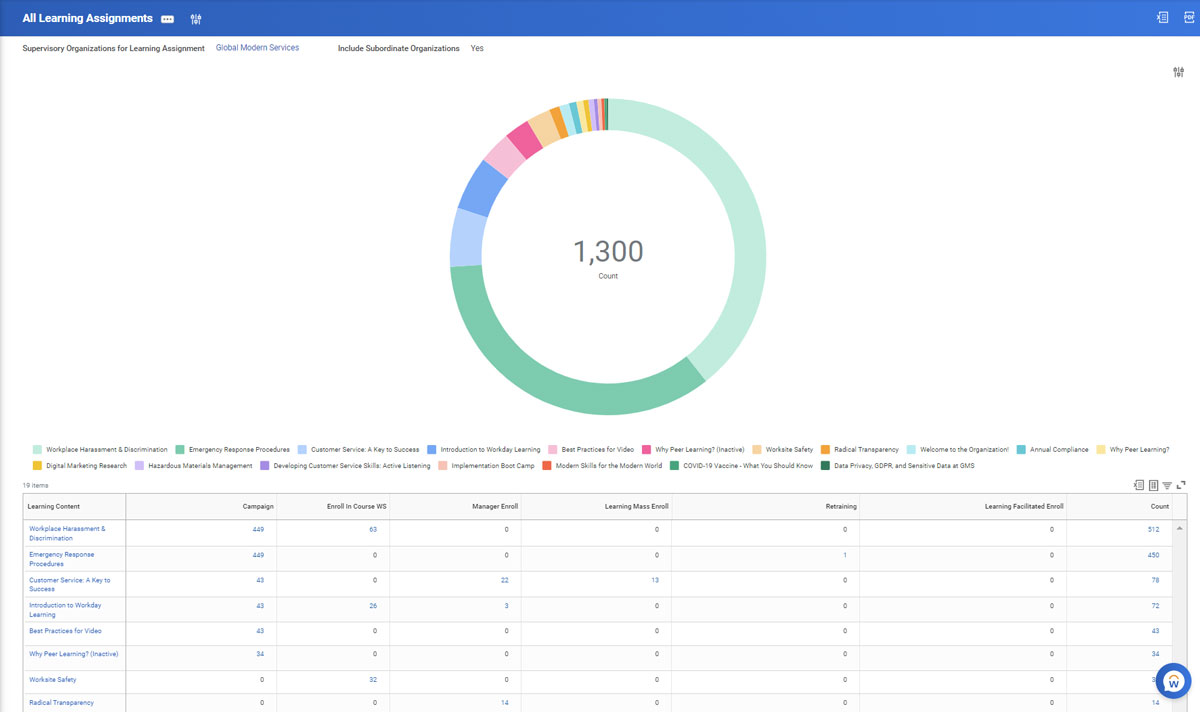Open Emergency Response Procedures table link
The width and height of the screenshot is (1200, 712).
point(62,559)
